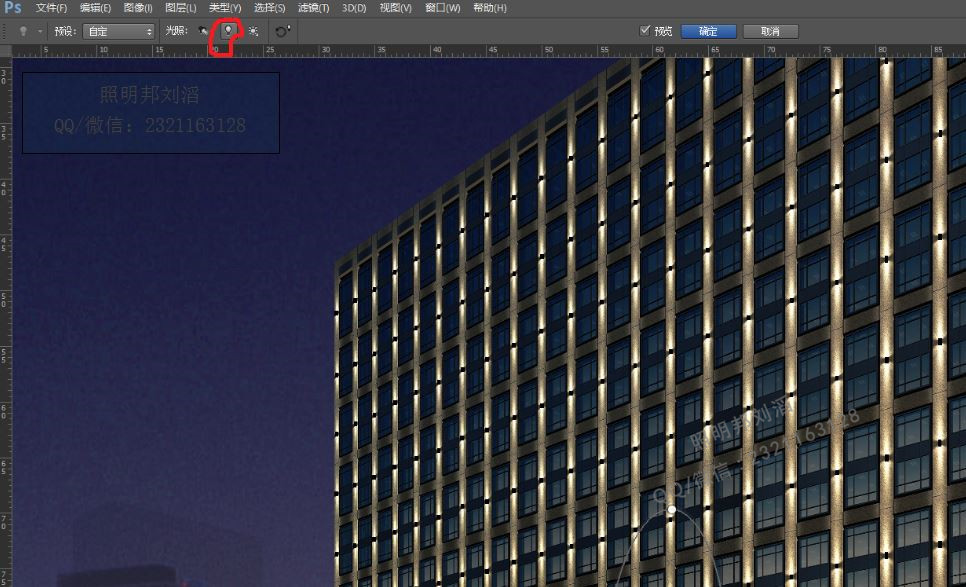Click the Photoshop Ps logo icon
966x587 pixels.
(x=12, y=8)
